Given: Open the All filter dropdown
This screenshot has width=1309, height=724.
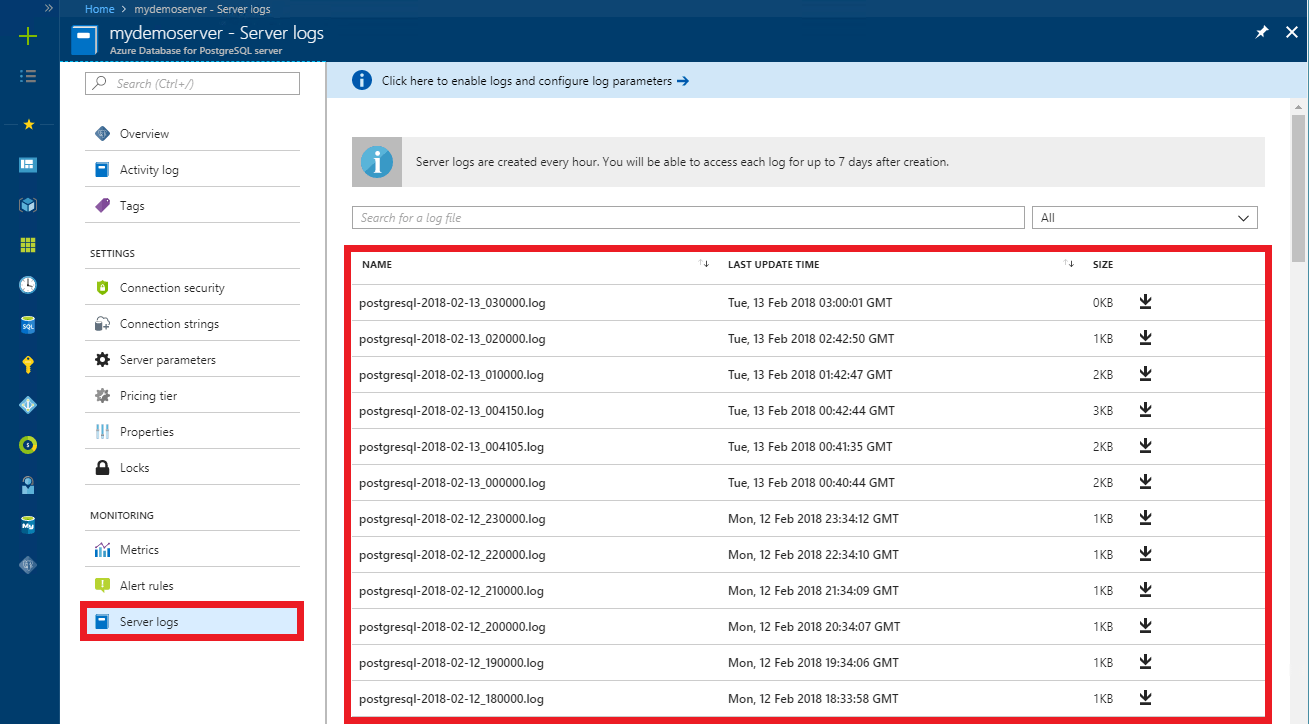Looking at the screenshot, I should click(1144, 217).
